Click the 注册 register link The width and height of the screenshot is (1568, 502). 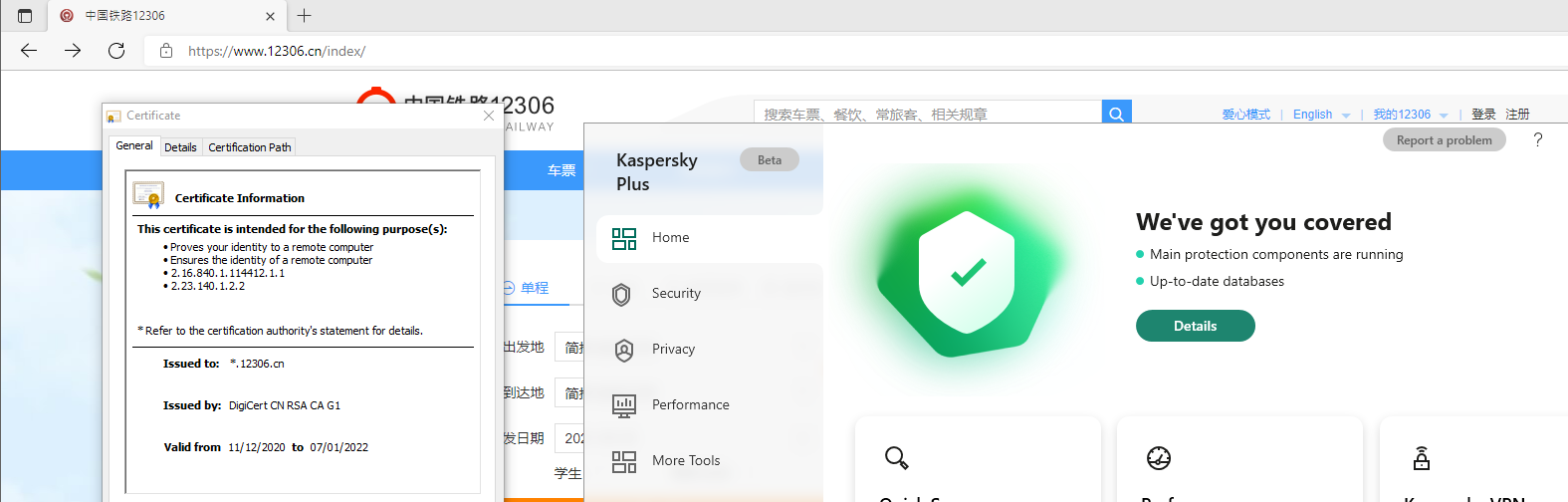click(1517, 115)
